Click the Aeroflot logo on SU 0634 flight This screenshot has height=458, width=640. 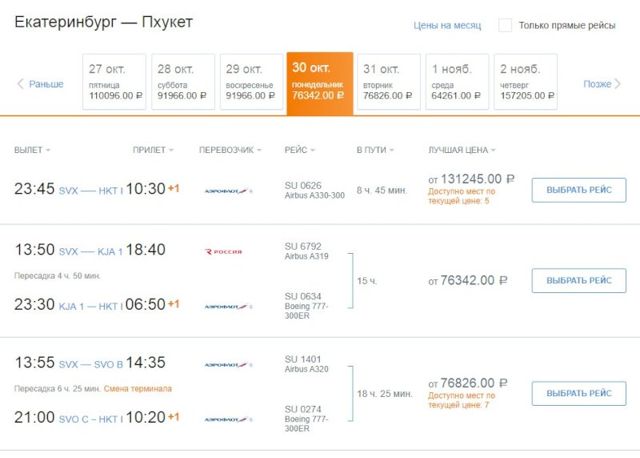click(229, 306)
